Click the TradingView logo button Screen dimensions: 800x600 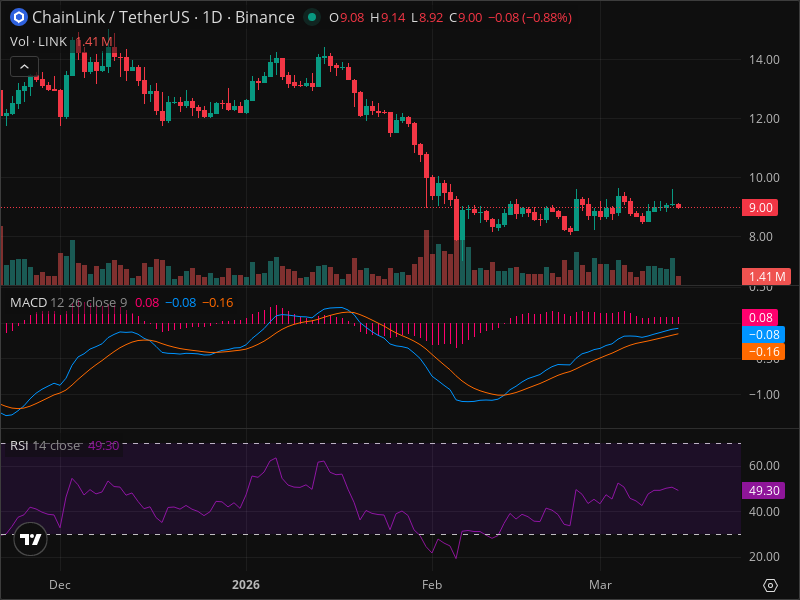[31, 539]
